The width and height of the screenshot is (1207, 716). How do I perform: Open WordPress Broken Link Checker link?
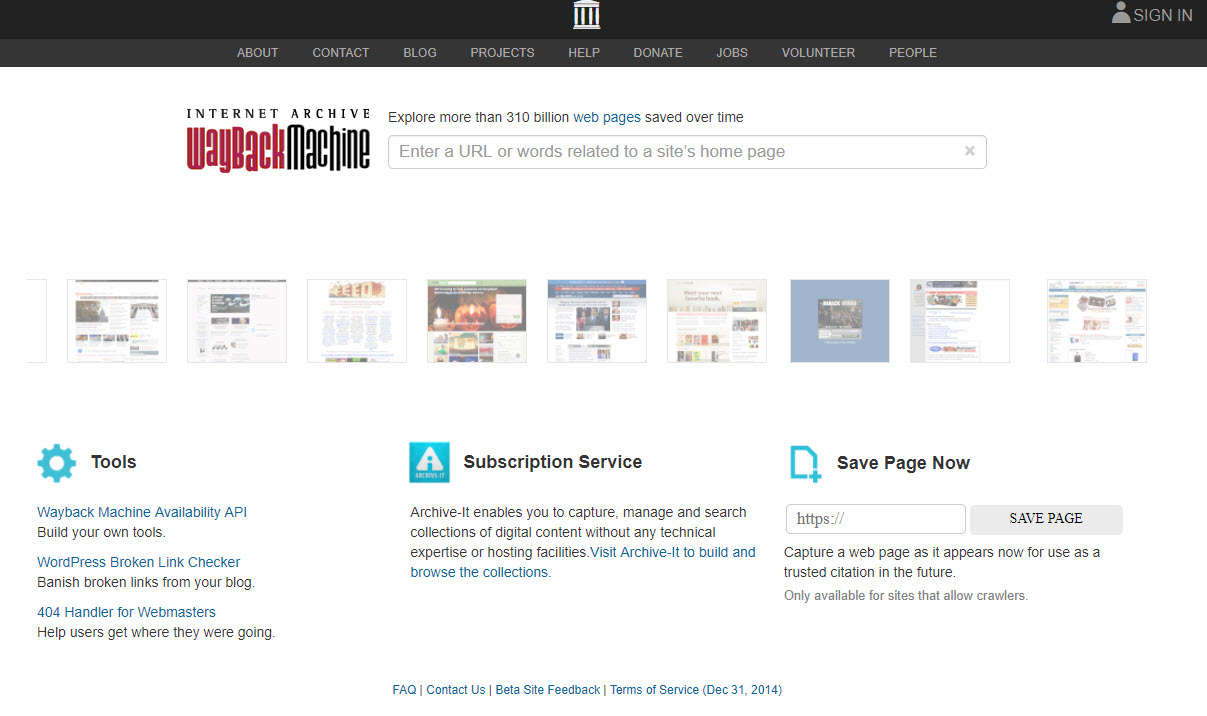pos(139,562)
